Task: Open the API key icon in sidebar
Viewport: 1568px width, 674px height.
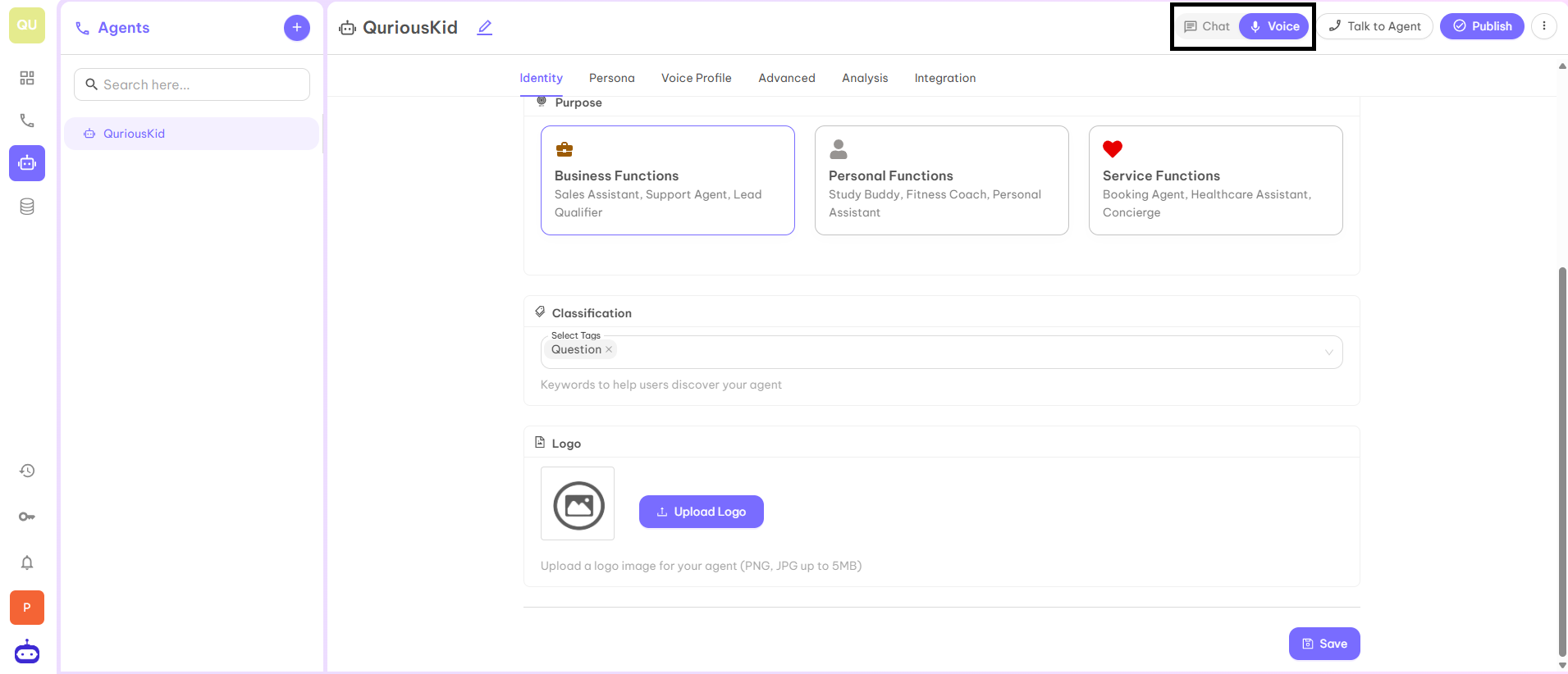Action: (27, 517)
